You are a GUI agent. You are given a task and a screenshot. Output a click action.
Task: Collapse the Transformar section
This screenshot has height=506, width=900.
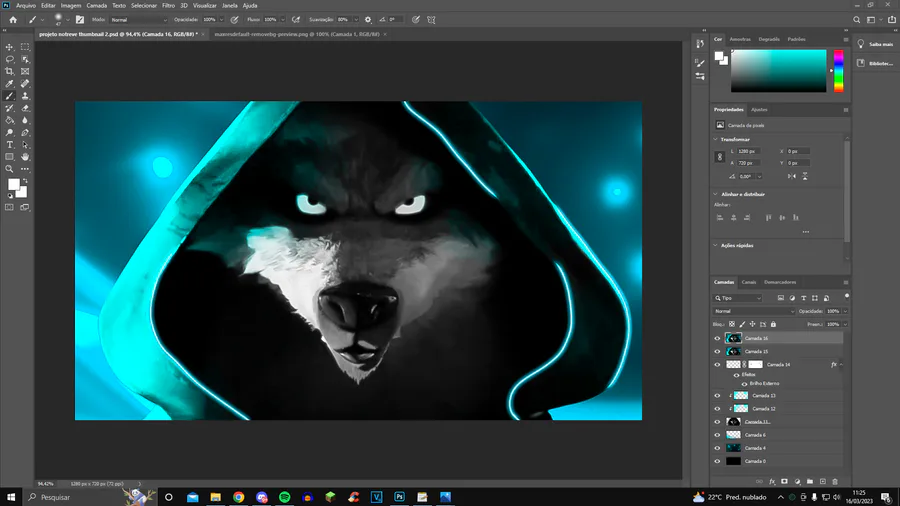[716, 139]
